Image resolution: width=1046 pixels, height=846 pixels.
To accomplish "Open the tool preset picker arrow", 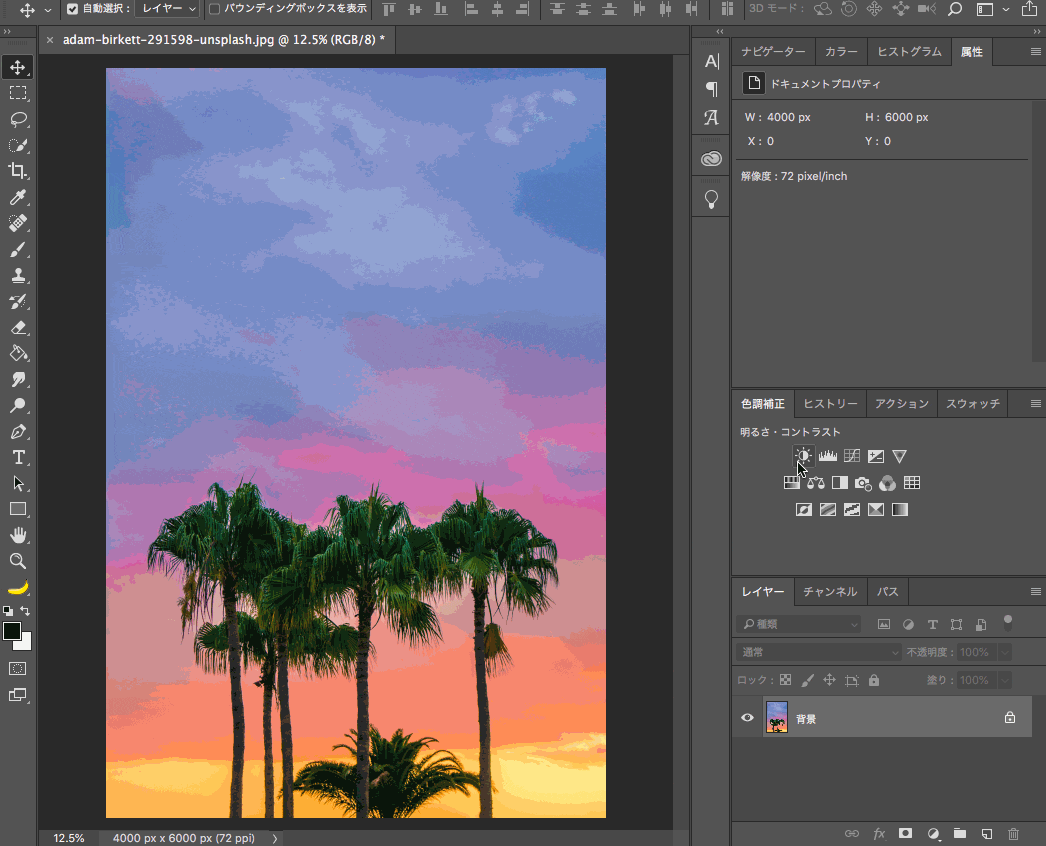I will 47,9.
